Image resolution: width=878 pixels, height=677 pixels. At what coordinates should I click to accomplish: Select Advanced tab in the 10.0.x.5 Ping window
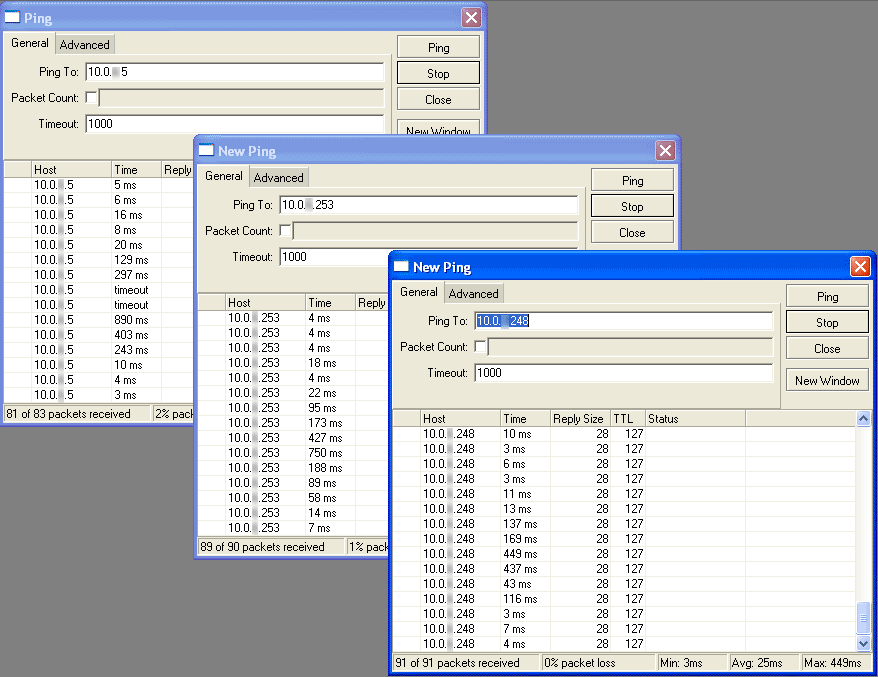[84, 44]
